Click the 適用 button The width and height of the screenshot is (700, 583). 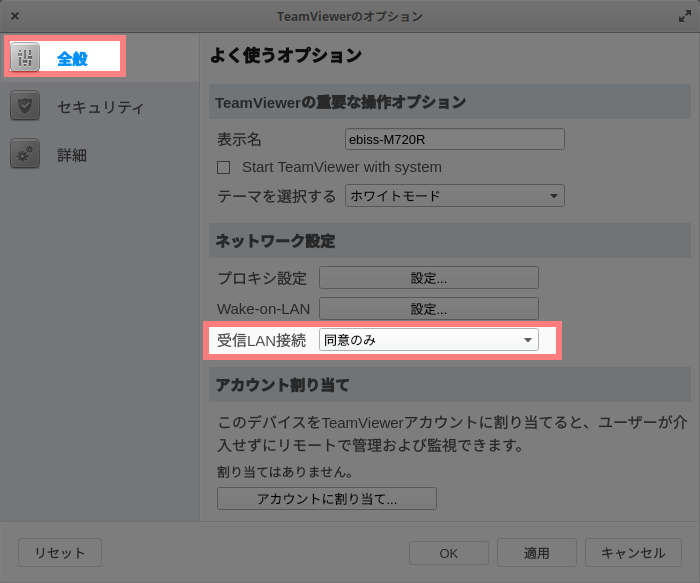click(537, 553)
